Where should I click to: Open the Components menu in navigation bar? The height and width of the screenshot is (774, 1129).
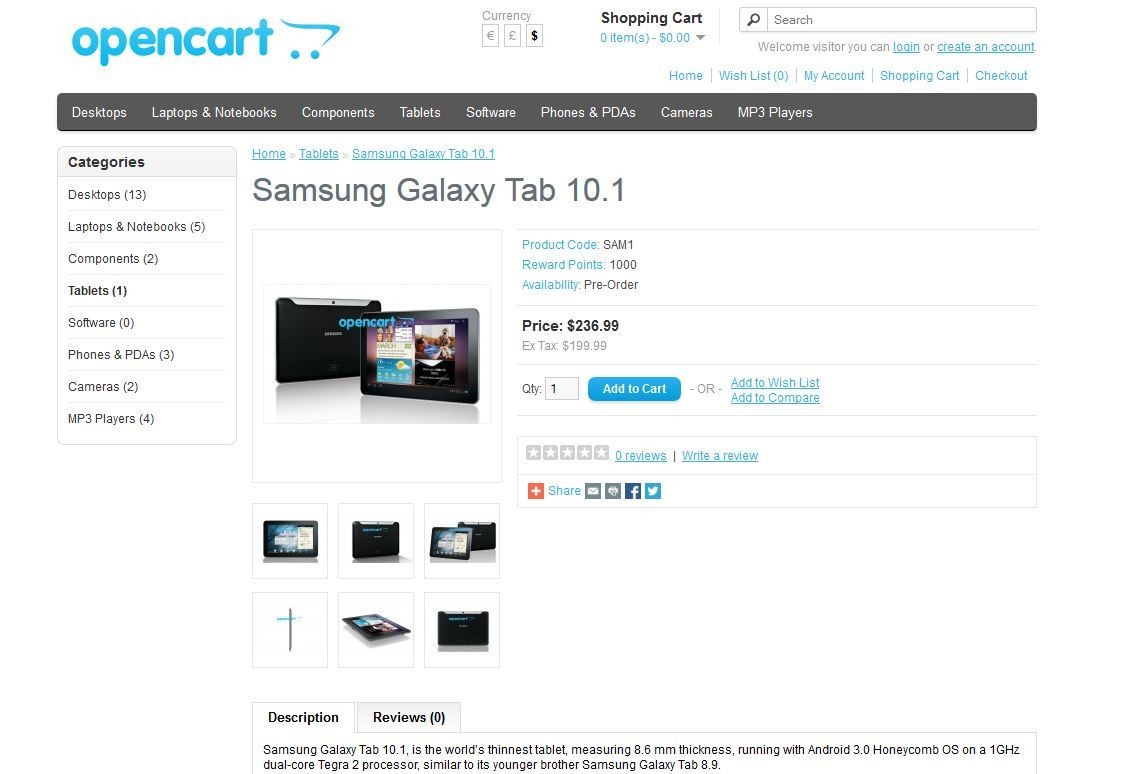coord(338,112)
